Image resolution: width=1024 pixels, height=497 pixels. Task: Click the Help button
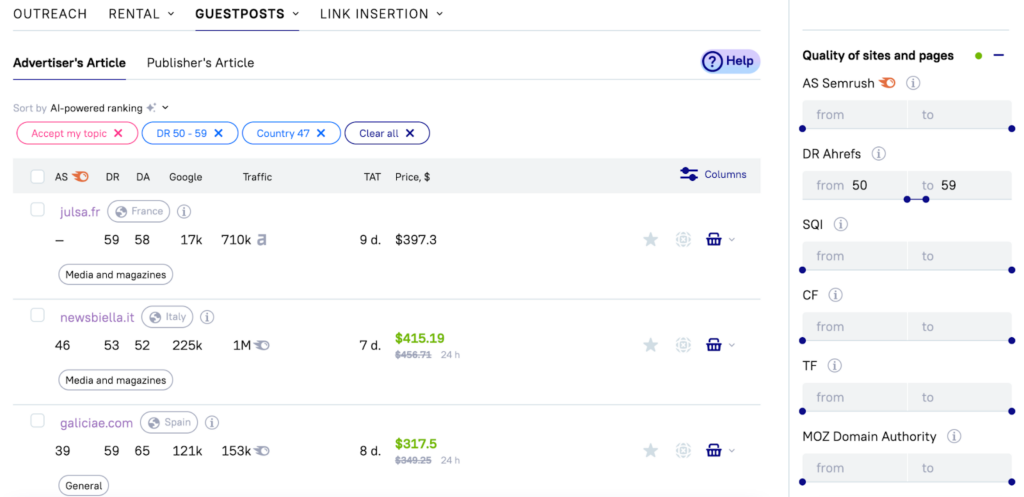730,62
